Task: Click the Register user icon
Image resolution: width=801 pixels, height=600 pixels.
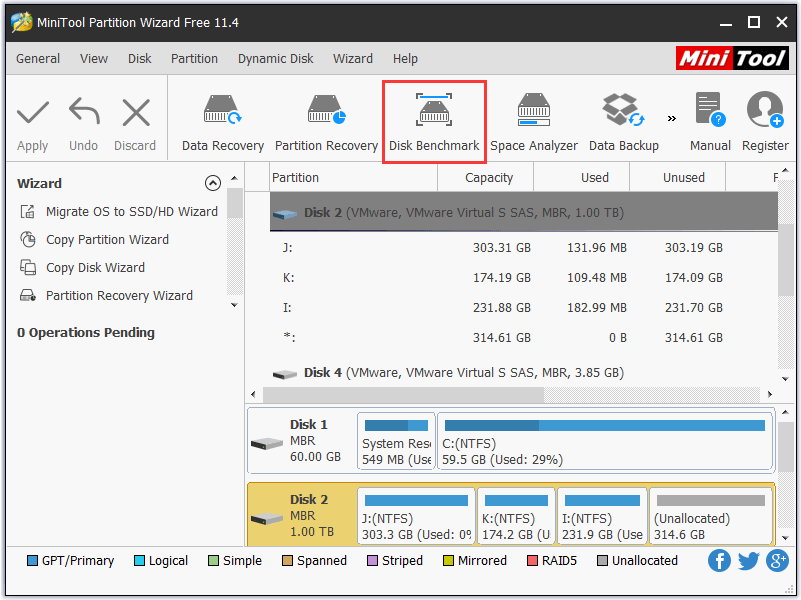Action: (x=765, y=109)
